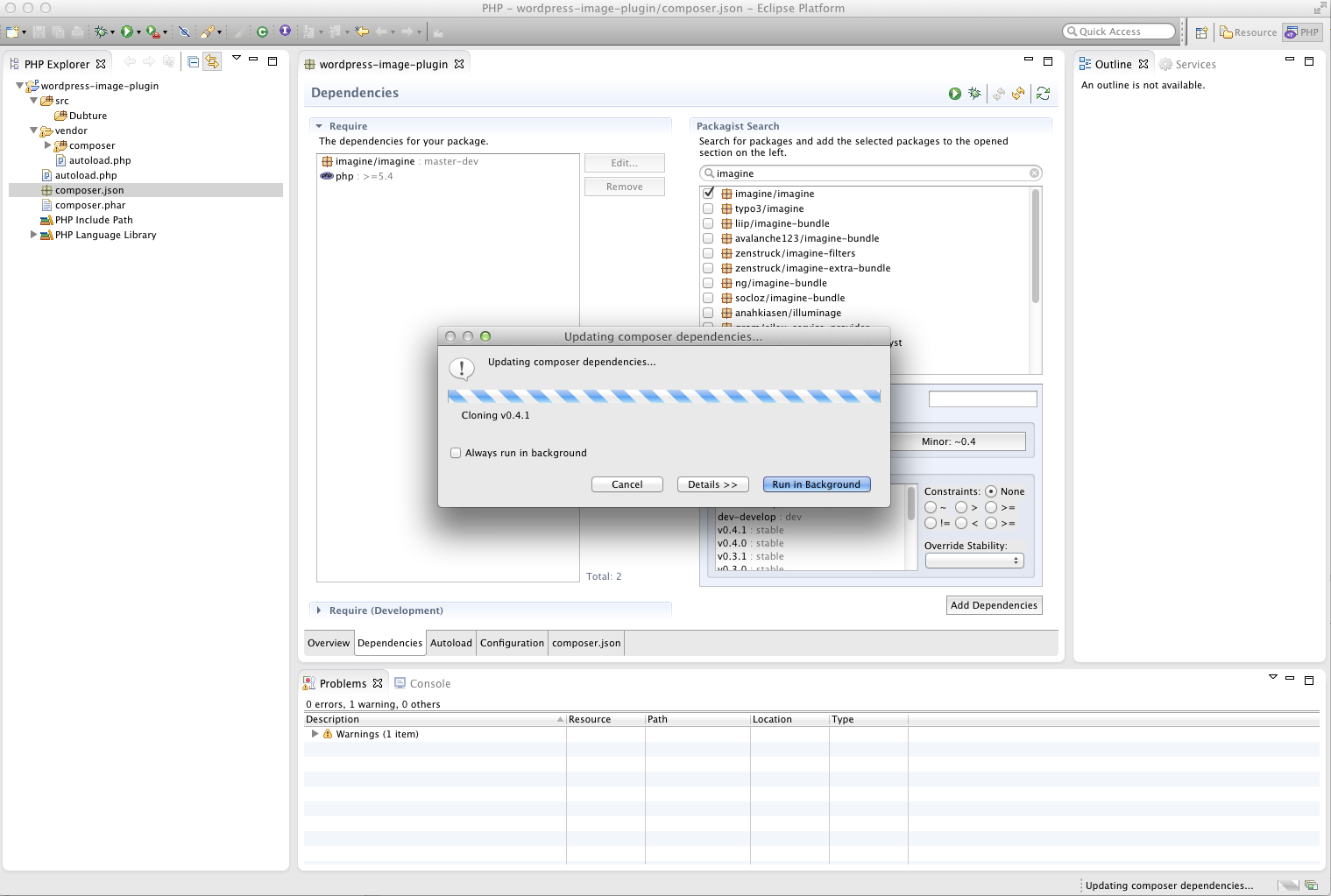Open the Problems view menu triangle

coord(1272,677)
